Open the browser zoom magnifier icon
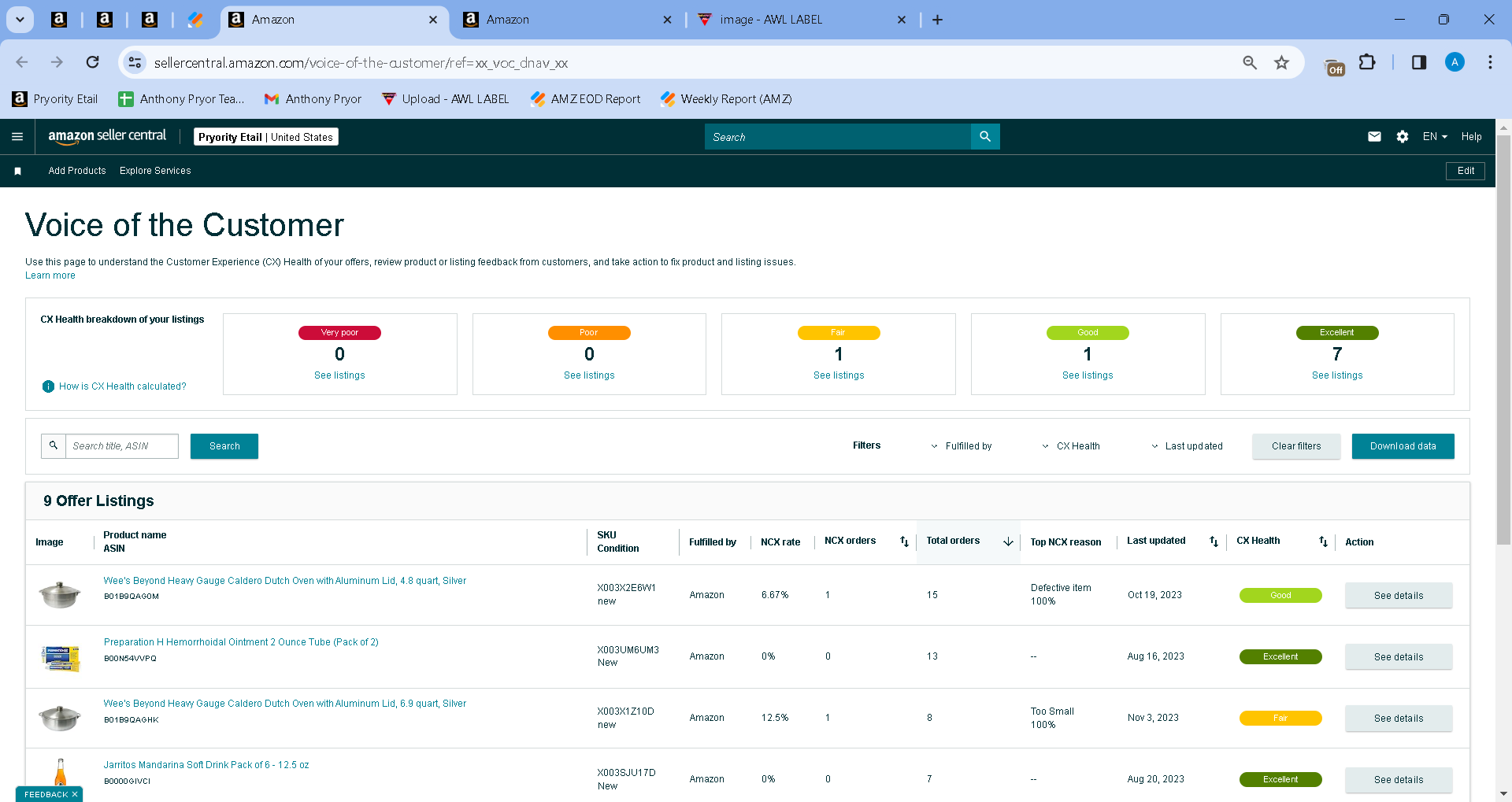Screen dimensions: 1512x802 (1250, 62)
